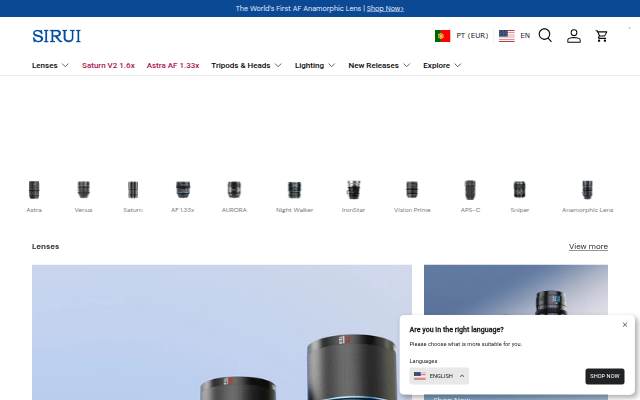The image size is (640, 400).
Task: Close the language popup
Action: pos(624,325)
